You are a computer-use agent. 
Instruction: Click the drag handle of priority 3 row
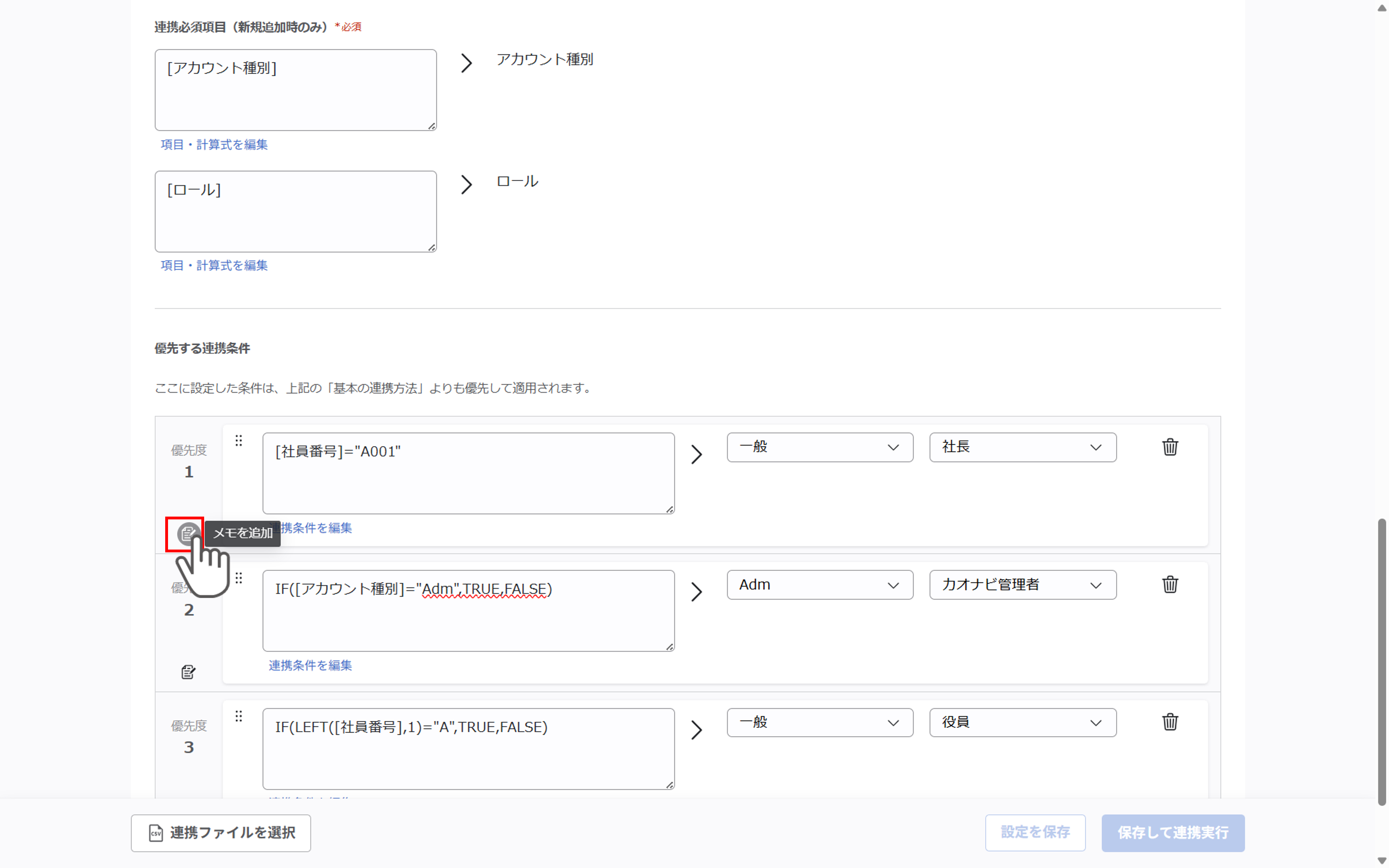click(x=239, y=716)
